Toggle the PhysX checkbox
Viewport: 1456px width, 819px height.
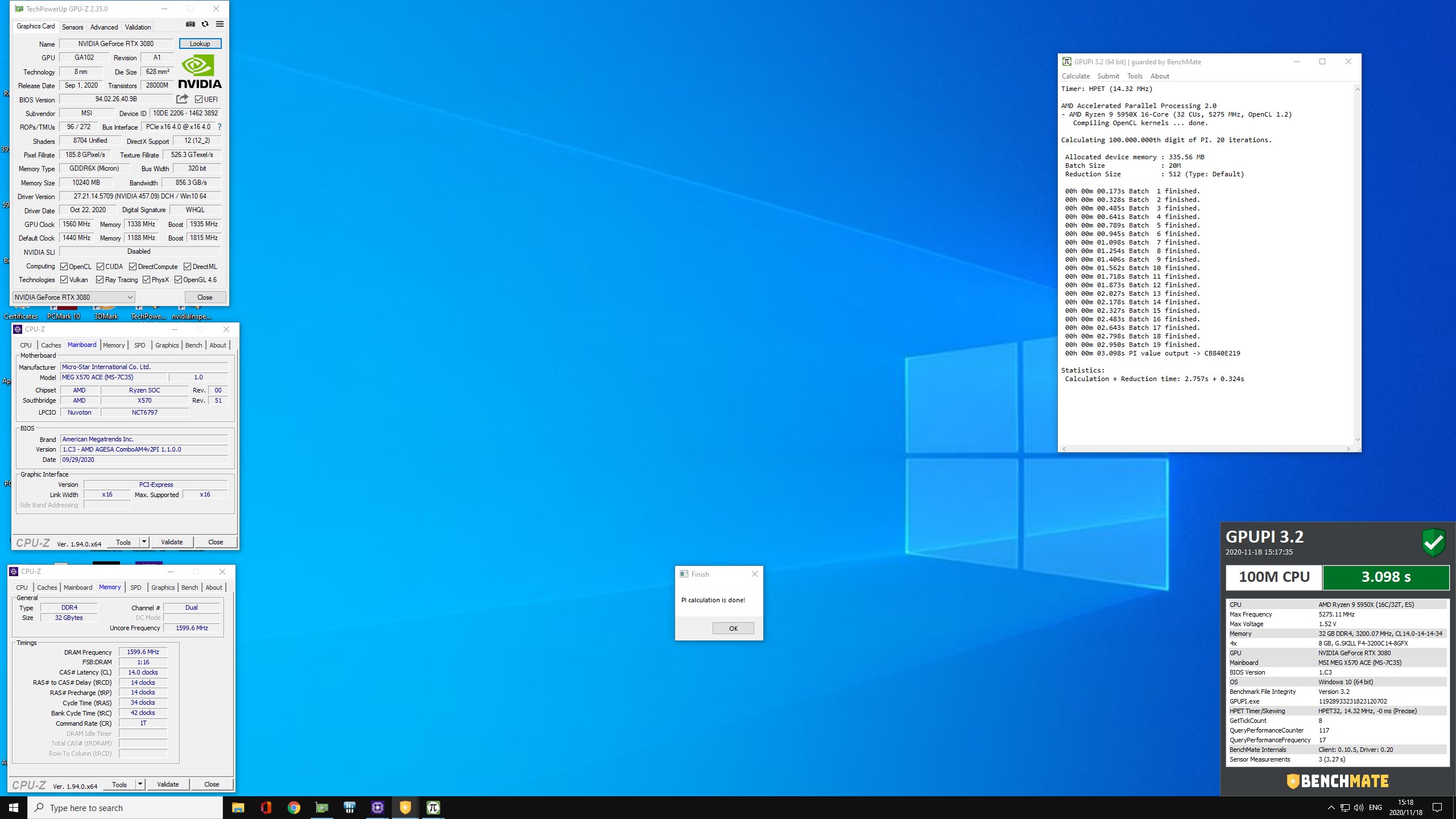[146, 279]
